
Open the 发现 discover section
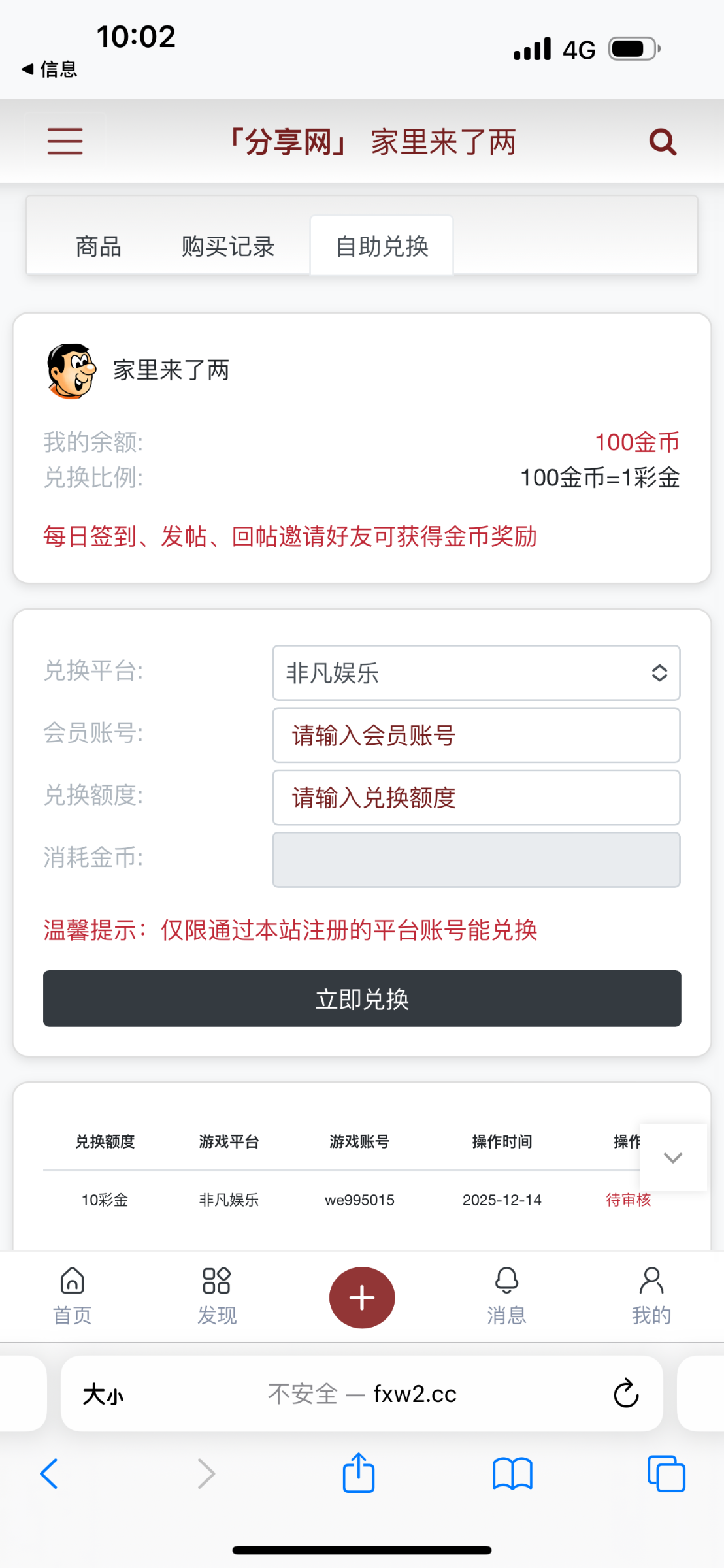click(217, 1296)
